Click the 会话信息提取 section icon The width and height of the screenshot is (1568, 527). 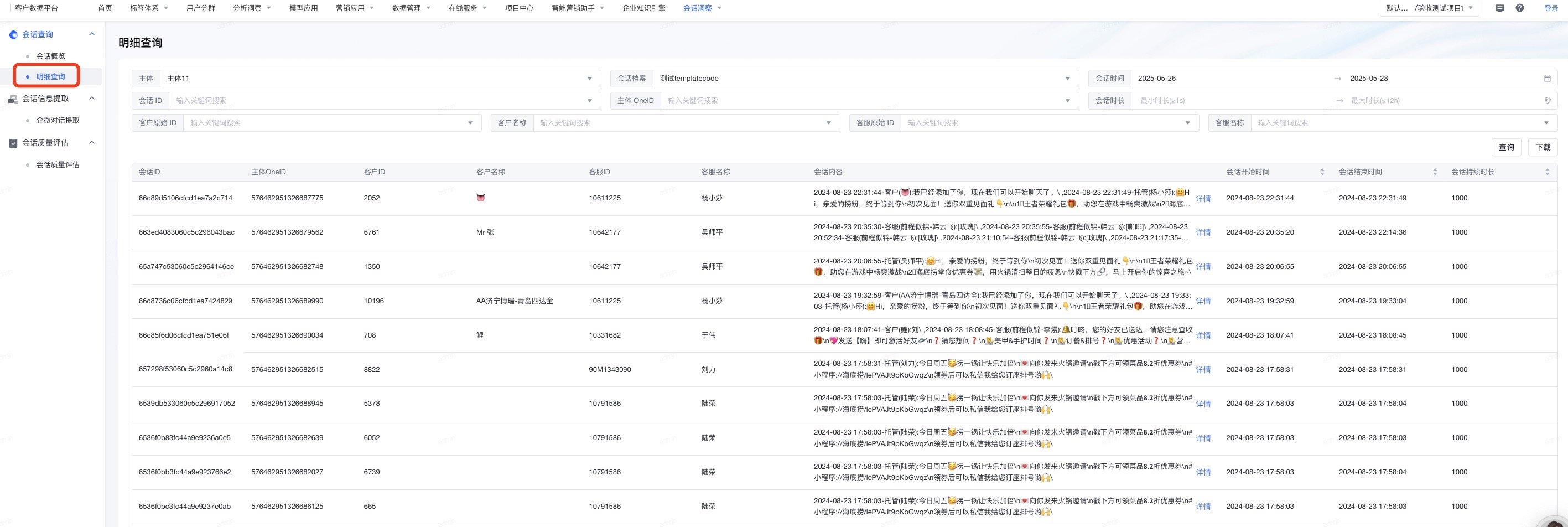coord(13,99)
